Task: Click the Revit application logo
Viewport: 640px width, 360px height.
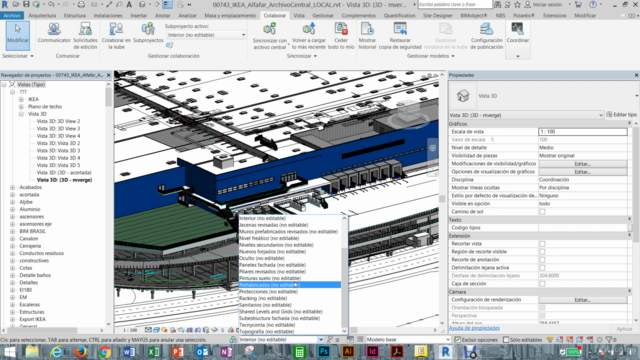Action: 5,4
